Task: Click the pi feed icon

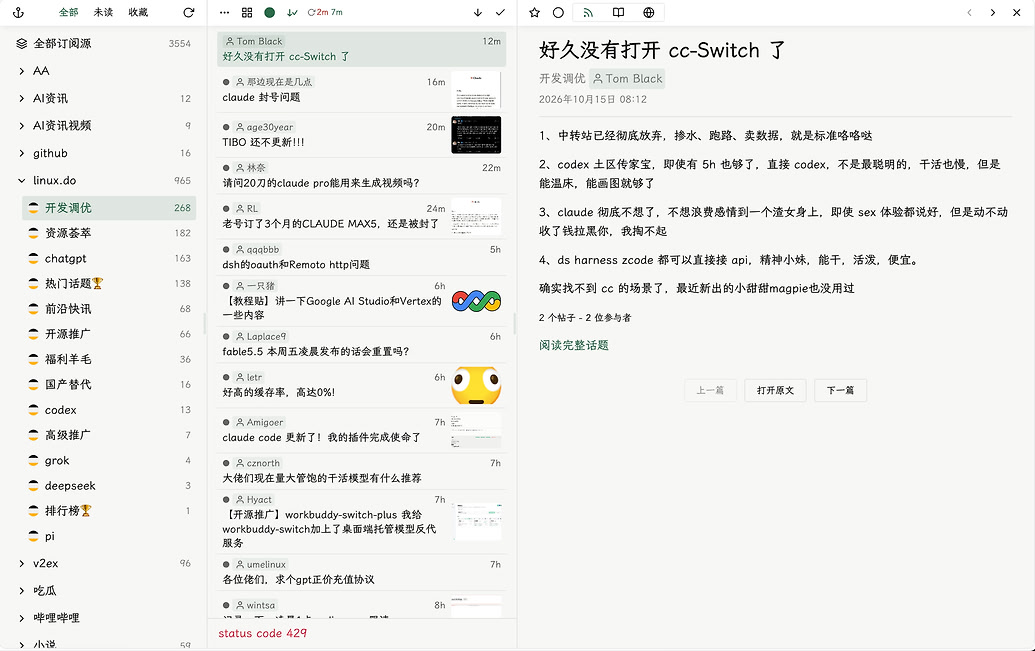Action: coord(33,536)
